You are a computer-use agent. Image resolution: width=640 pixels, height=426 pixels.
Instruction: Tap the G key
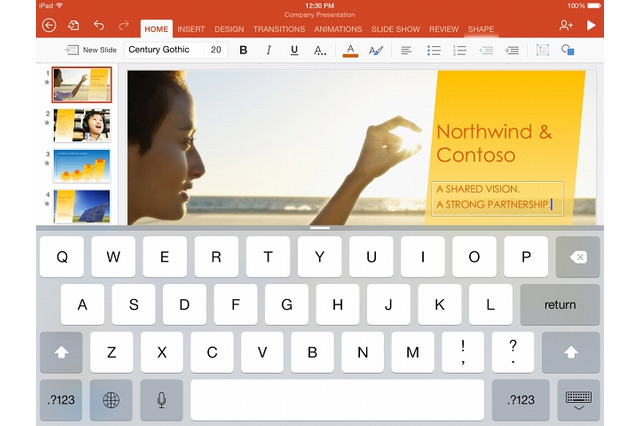[287, 305]
